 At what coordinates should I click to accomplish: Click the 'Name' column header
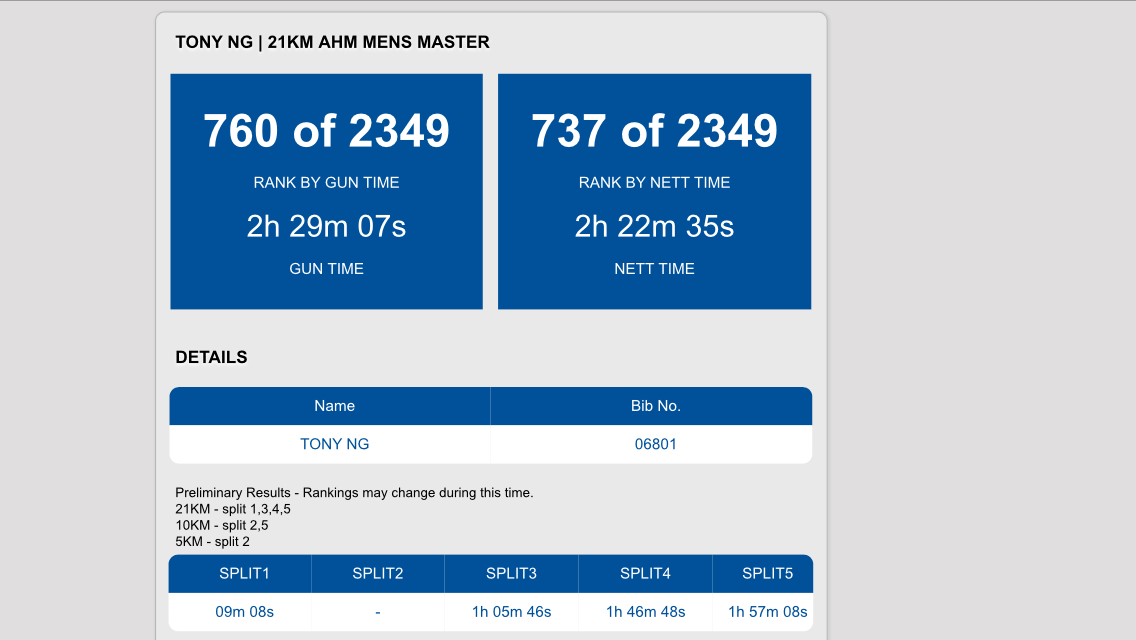pyautogui.click(x=330, y=406)
